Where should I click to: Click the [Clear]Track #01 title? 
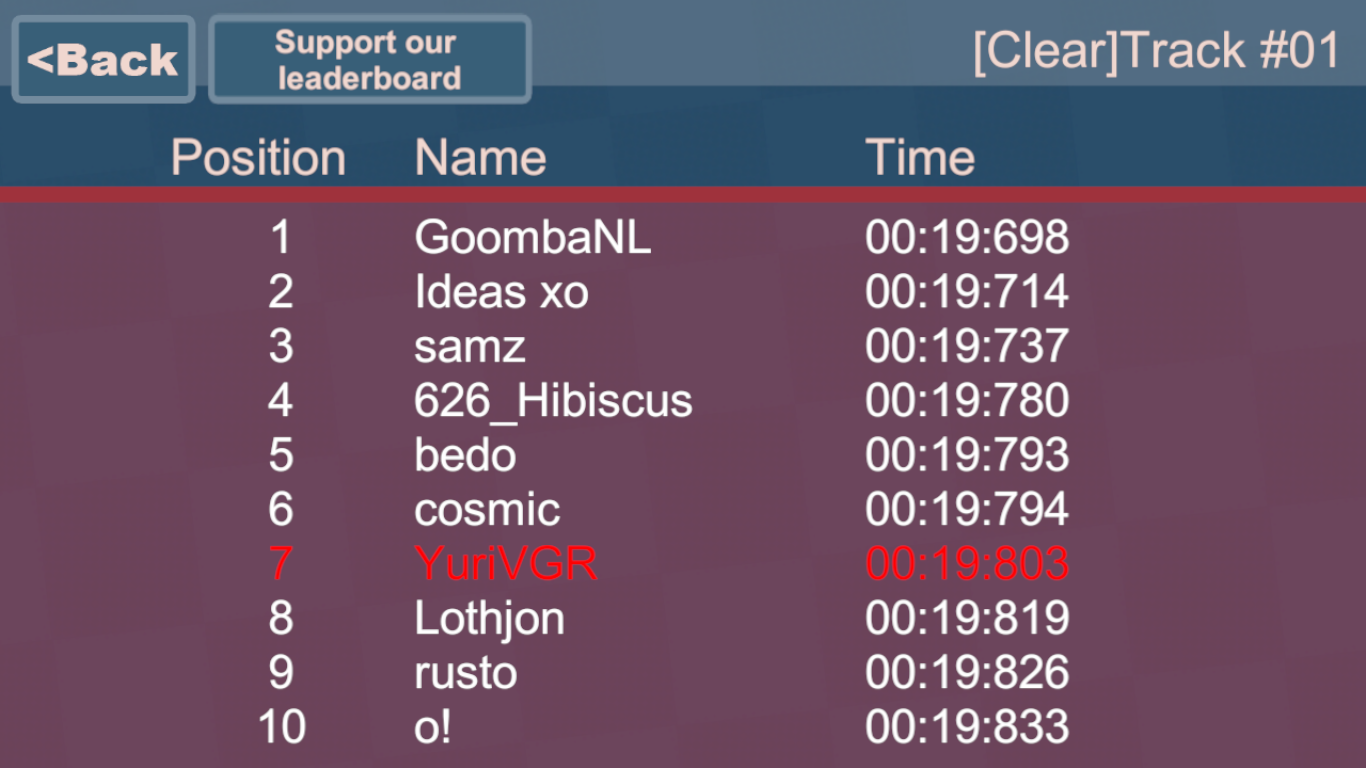(x=1156, y=51)
